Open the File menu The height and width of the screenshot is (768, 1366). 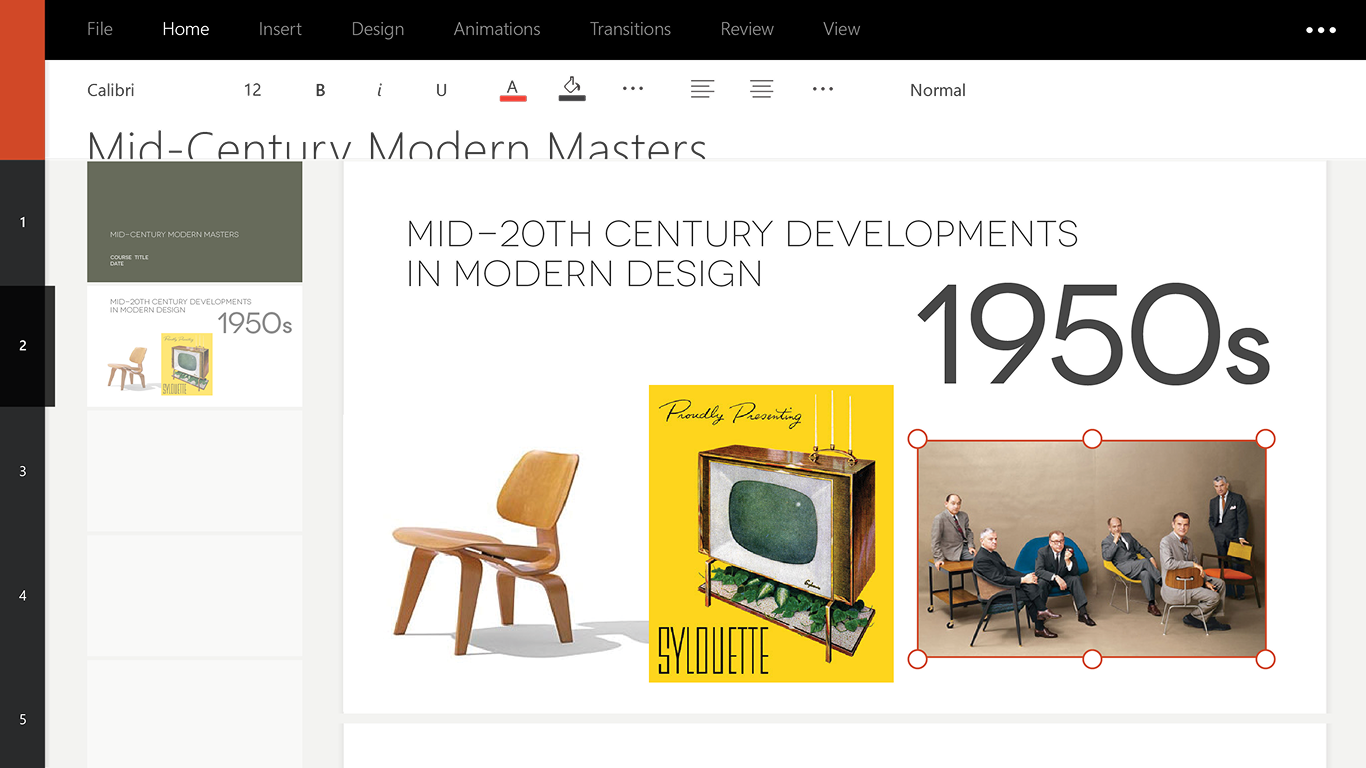pyautogui.click(x=100, y=29)
